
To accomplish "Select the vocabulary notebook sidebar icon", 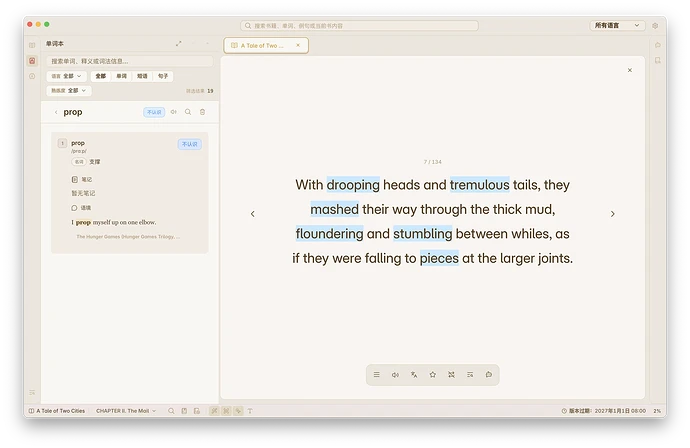I will (32, 61).
